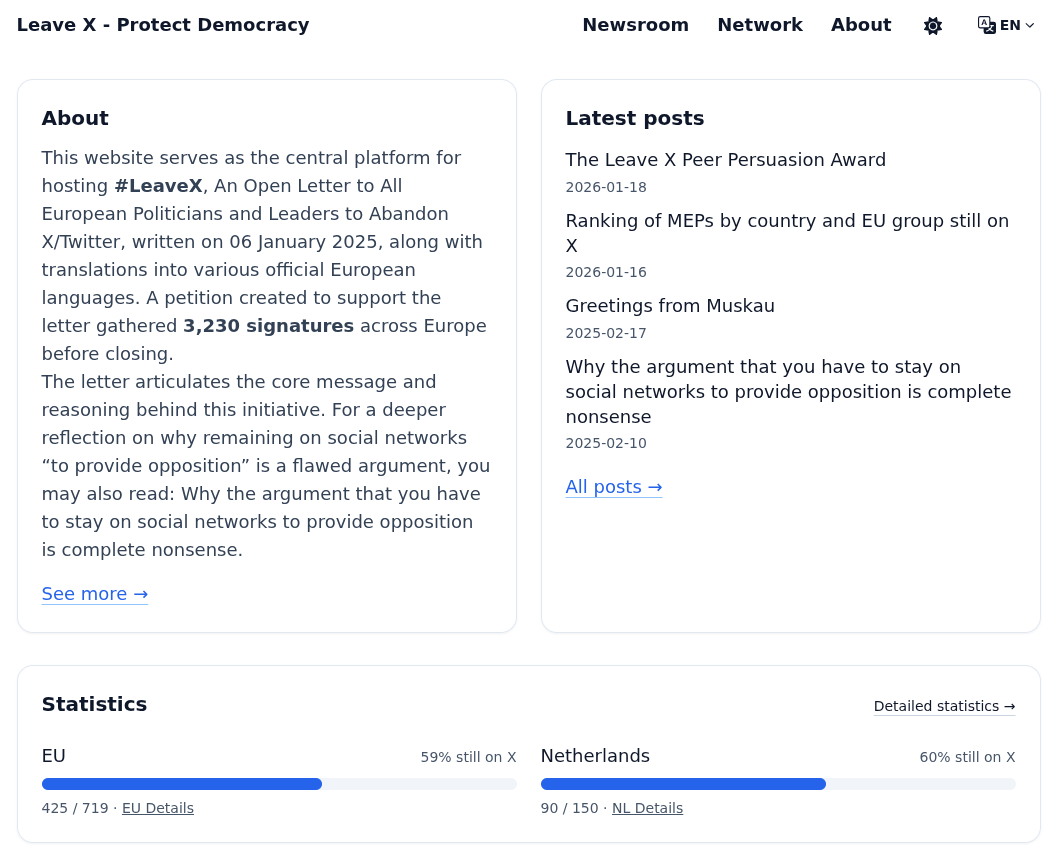Open the All posts link
The image size is (1060, 860).
click(613, 487)
